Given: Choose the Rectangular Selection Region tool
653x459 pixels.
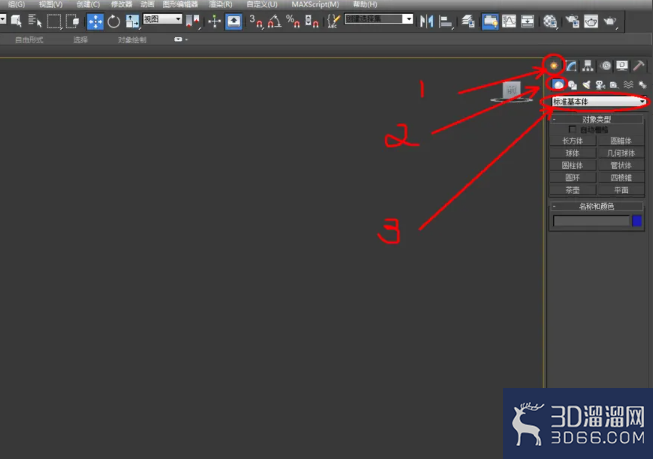Looking at the screenshot, I should point(54,21).
